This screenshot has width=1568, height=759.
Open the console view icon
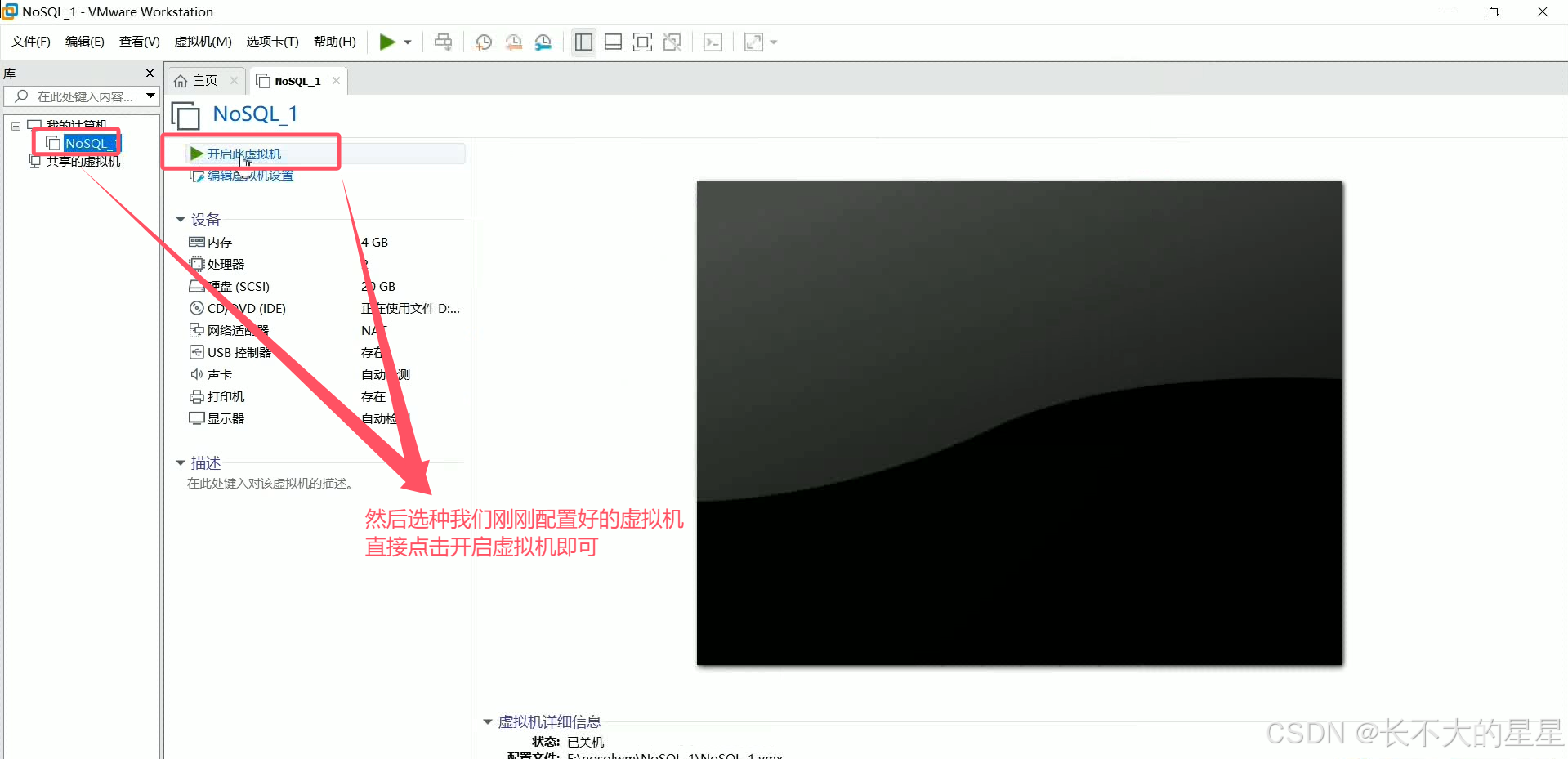[713, 42]
